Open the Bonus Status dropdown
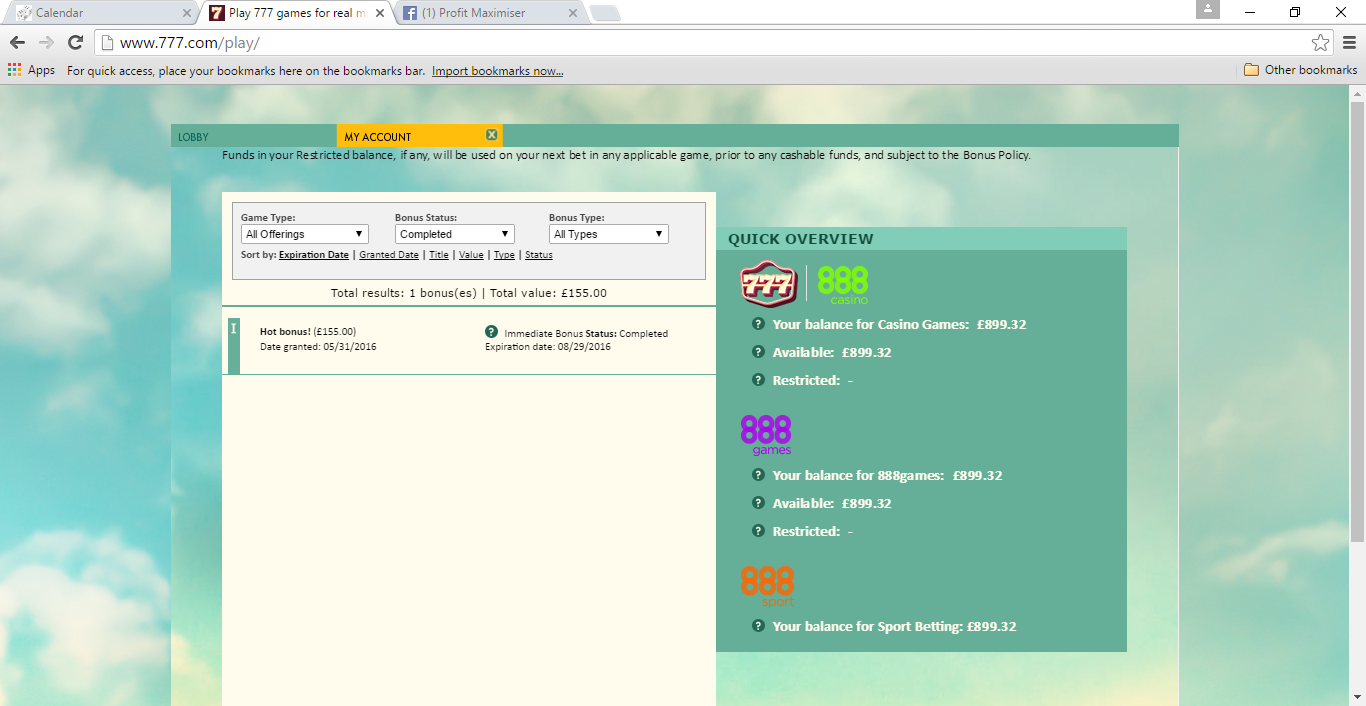Image resolution: width=1366 pixels, height=706 pixels. click(x=455, y=234)
